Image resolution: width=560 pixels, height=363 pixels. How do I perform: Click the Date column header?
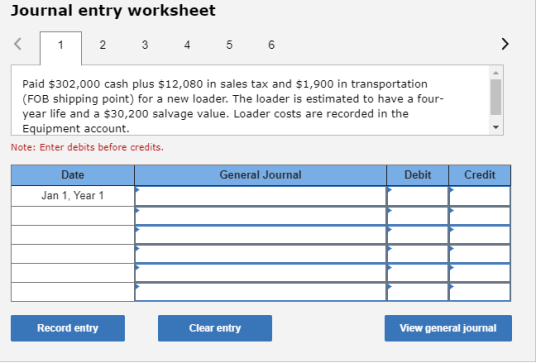coord(73,175)
